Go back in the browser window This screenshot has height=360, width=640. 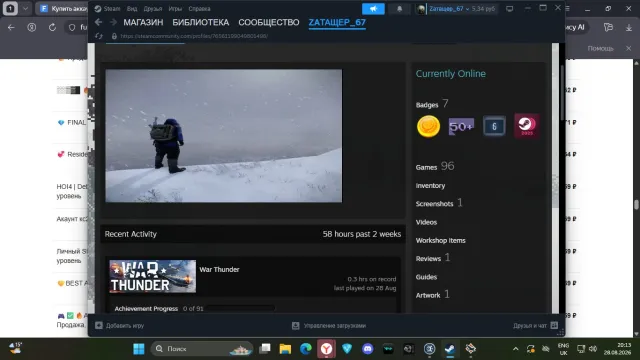coord(11,27)
